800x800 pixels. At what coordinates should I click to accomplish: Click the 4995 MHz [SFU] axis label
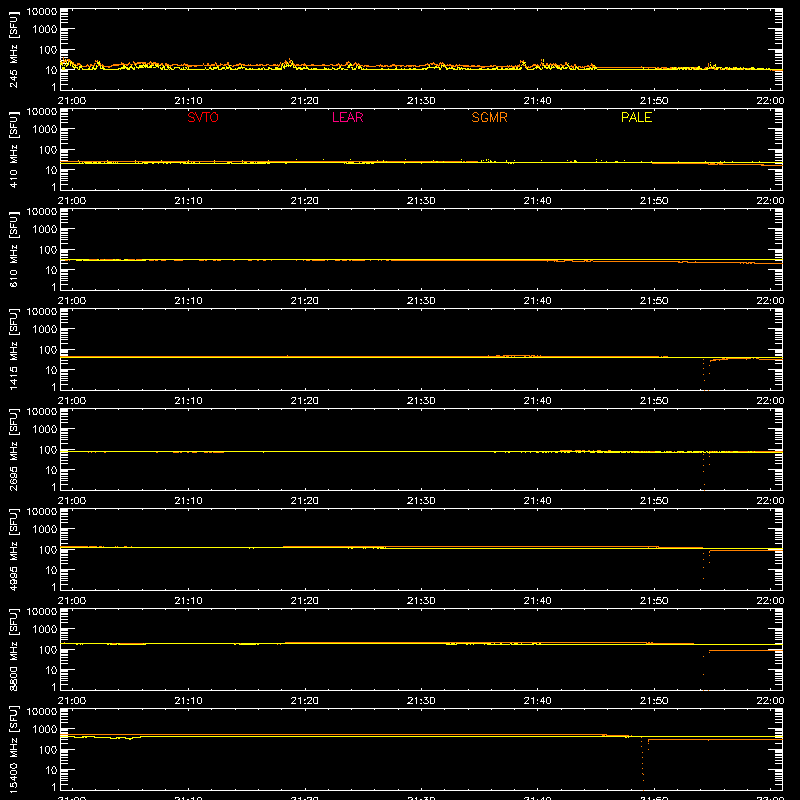13,549
